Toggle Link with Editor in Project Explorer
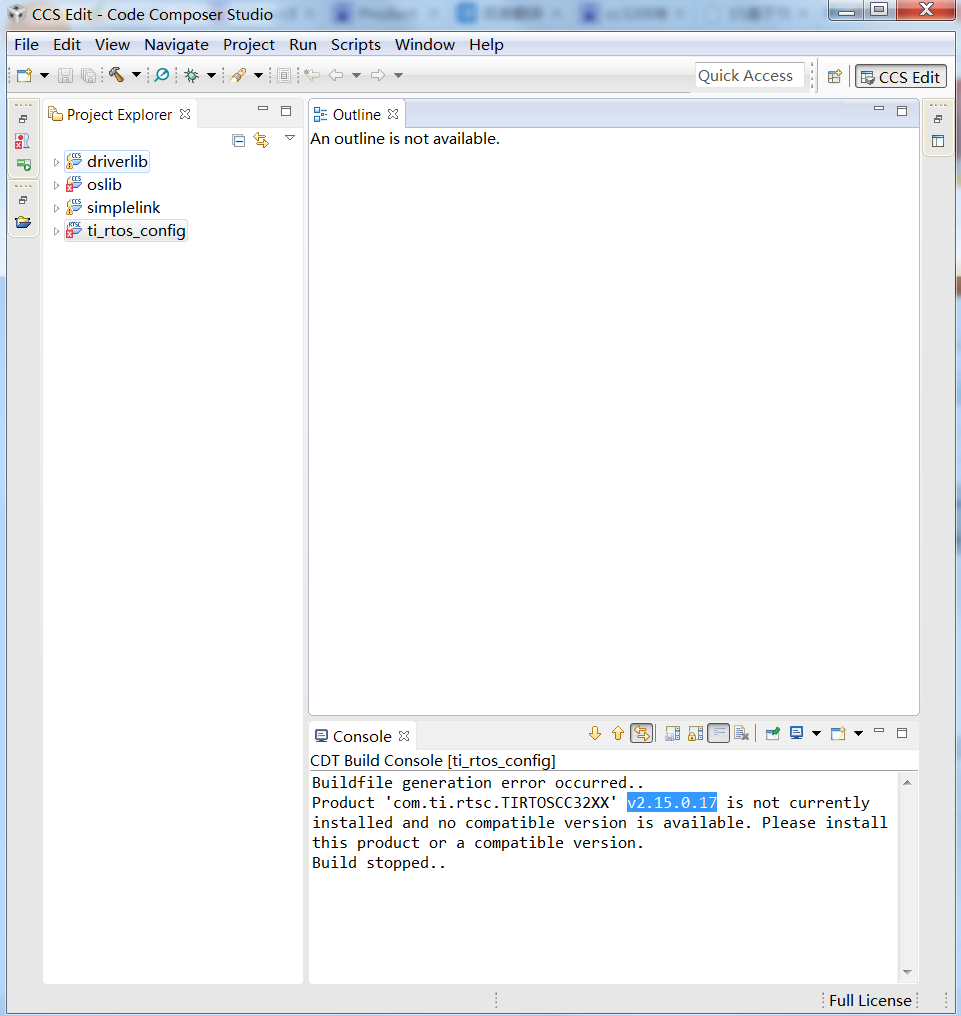This screenshot has width=961, height=1016. (261, 140)
